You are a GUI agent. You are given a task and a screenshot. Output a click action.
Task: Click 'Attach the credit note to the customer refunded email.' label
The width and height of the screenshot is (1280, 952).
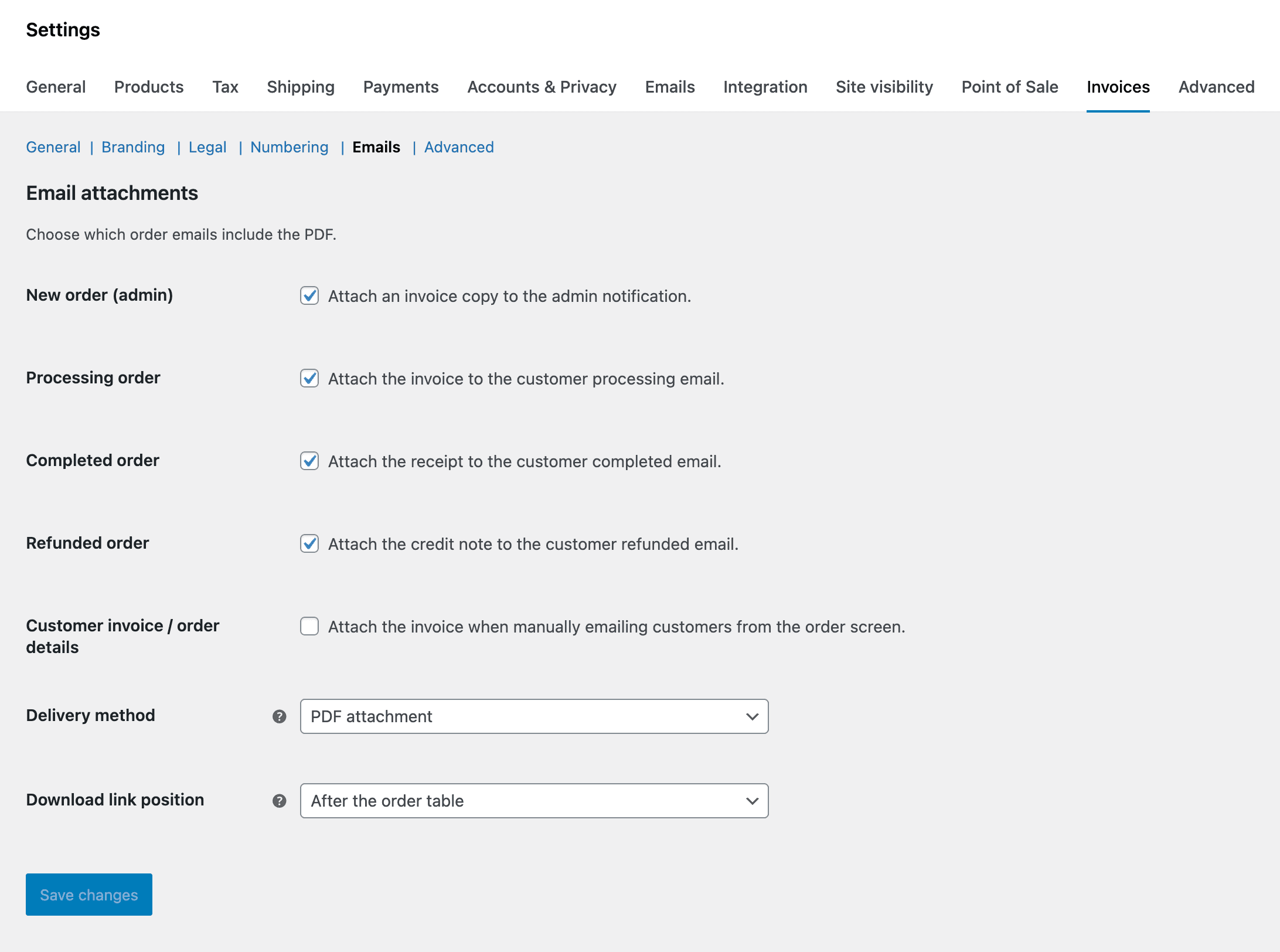click(x=533, y=544)
